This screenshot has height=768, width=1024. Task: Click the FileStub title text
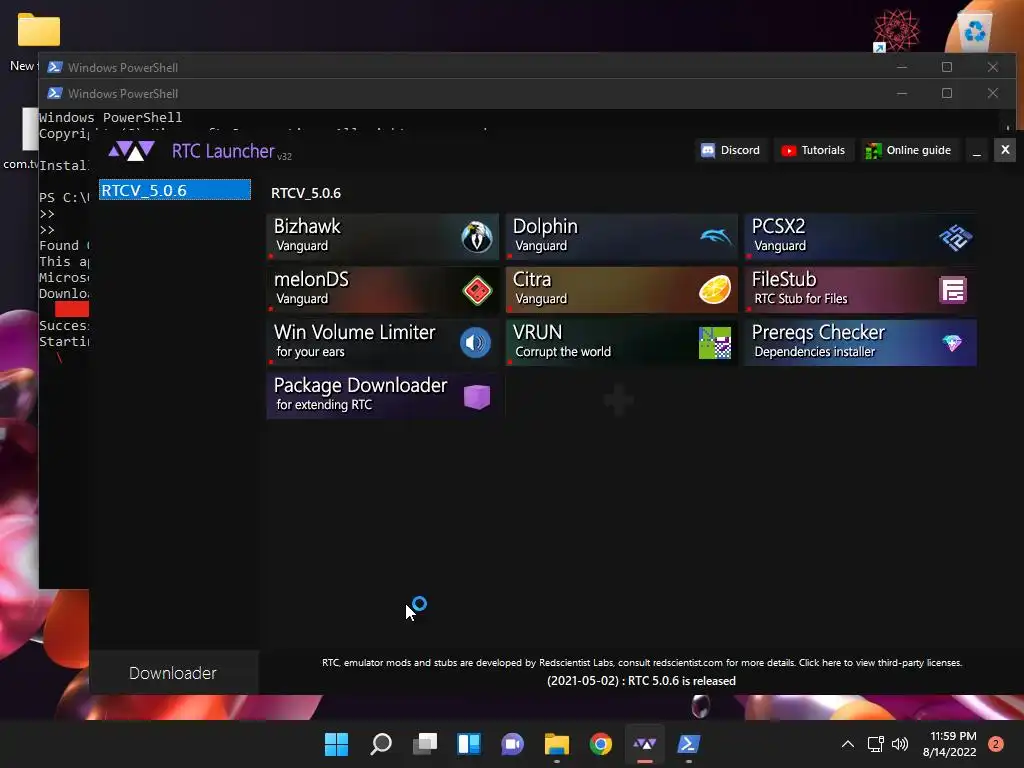[x=784, y=279]
